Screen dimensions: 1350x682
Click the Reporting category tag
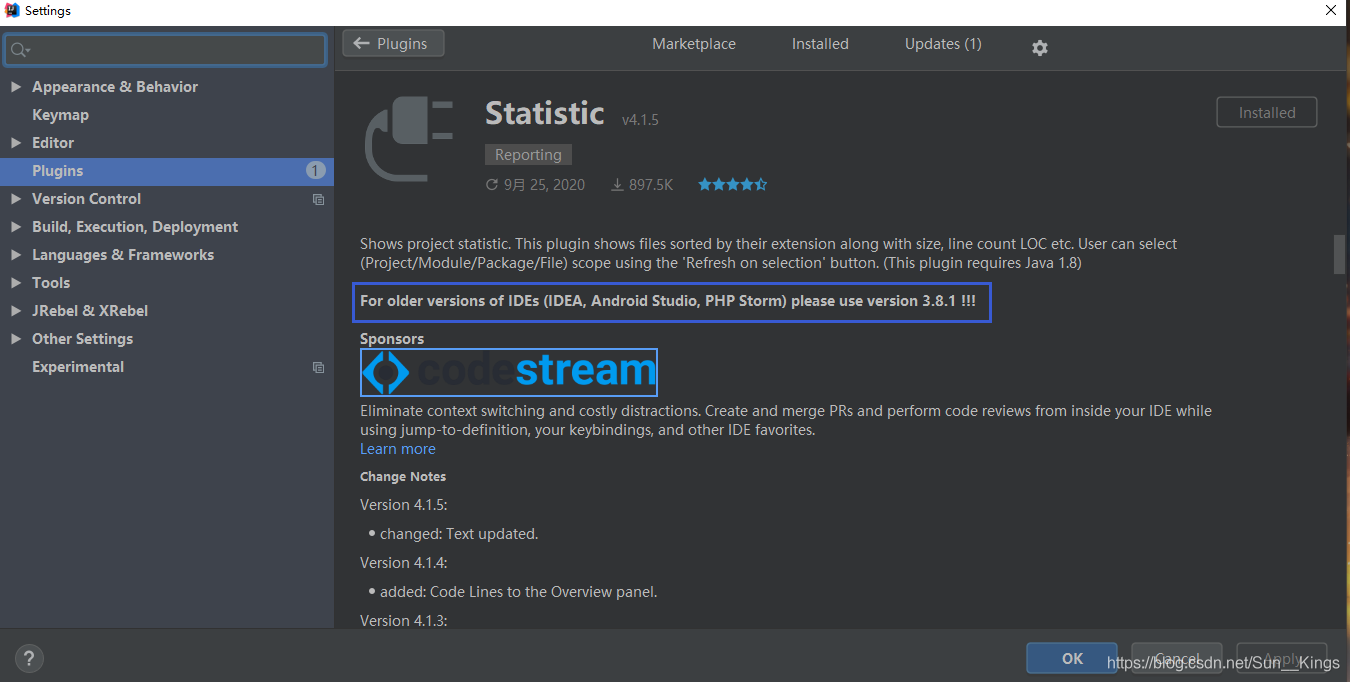click(x=528, y=155)
